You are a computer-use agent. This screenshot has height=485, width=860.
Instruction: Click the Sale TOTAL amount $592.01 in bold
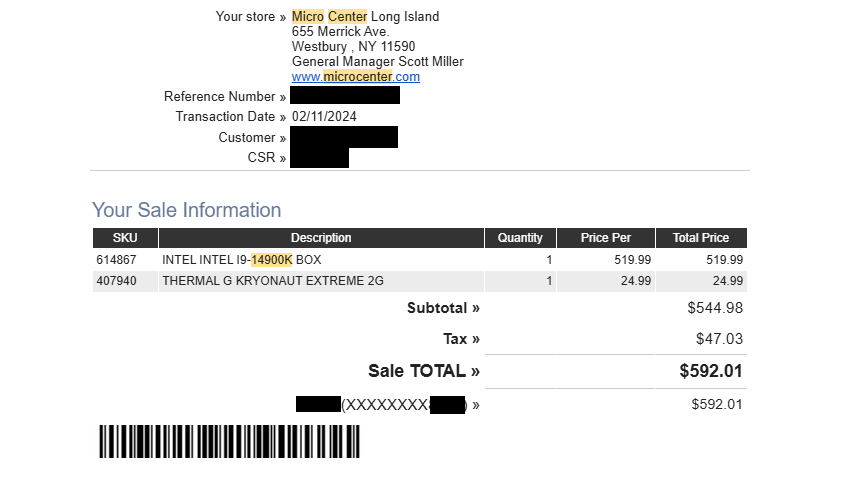(711, 371)
